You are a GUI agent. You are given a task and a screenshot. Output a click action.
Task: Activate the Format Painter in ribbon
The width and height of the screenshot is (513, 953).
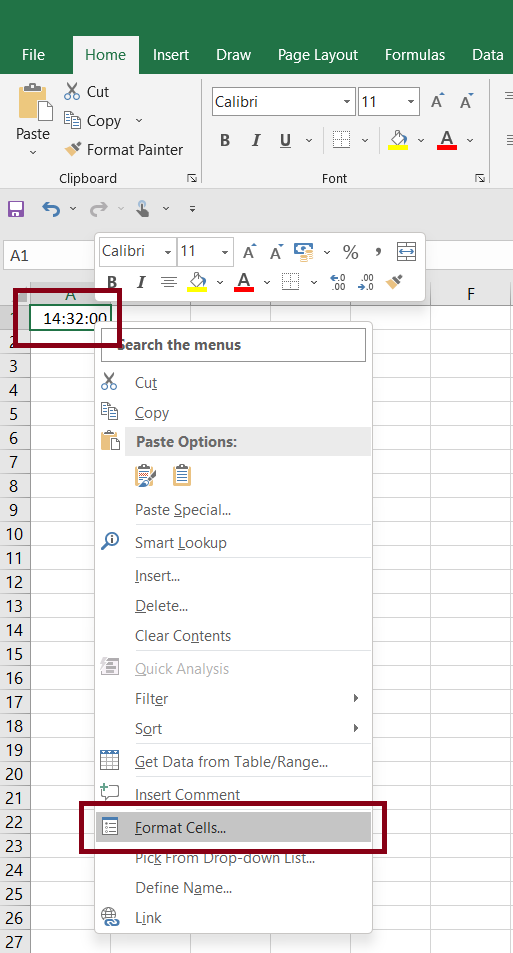point(123,150)
